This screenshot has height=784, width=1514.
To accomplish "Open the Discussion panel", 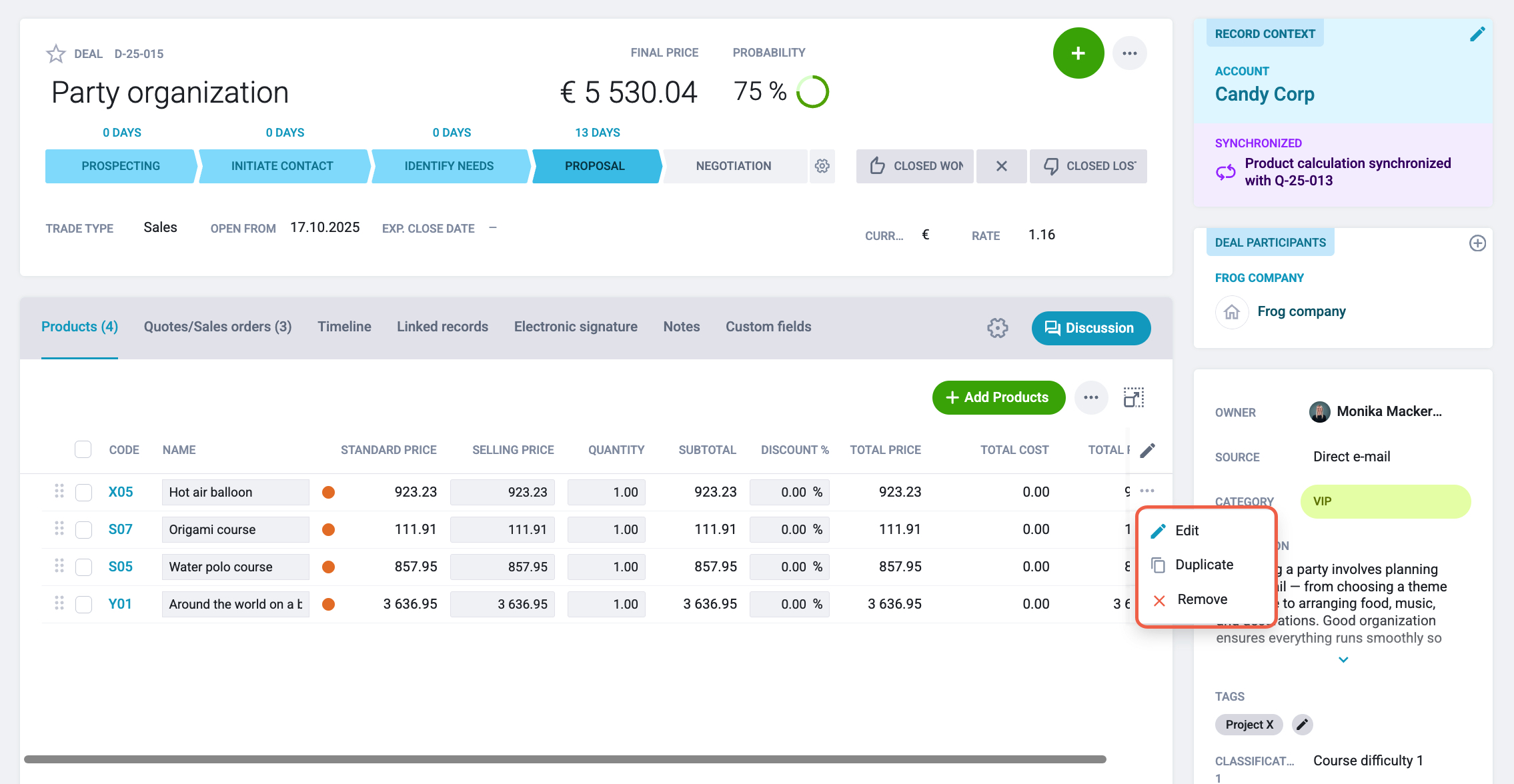I will 1090,328.
